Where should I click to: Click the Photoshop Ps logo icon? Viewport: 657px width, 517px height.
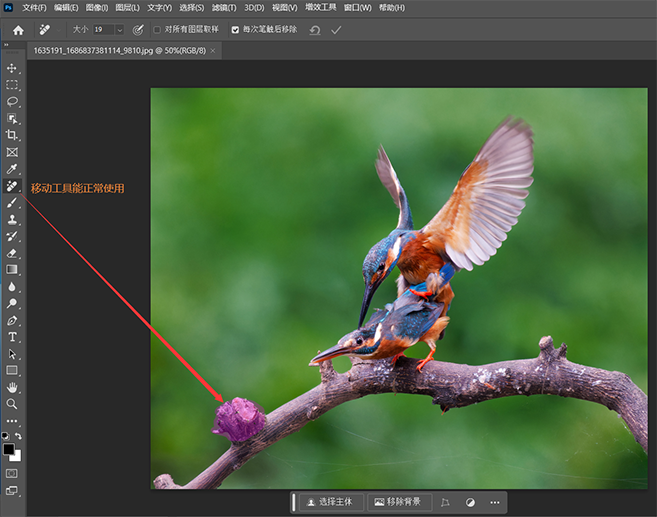(8, 8)
